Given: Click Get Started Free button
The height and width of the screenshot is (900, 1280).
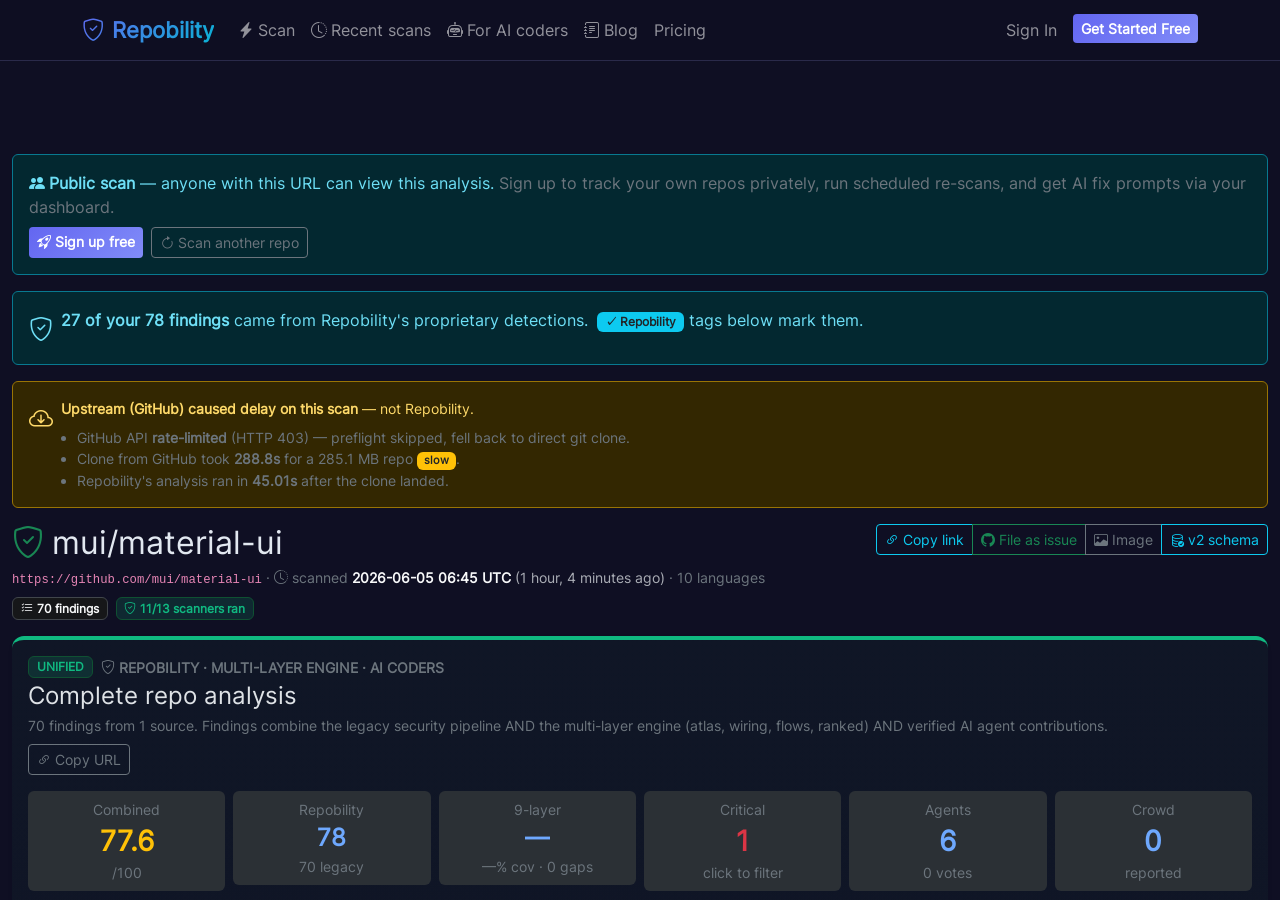Looking at the screenshot, I should (x=1135, y=29).
